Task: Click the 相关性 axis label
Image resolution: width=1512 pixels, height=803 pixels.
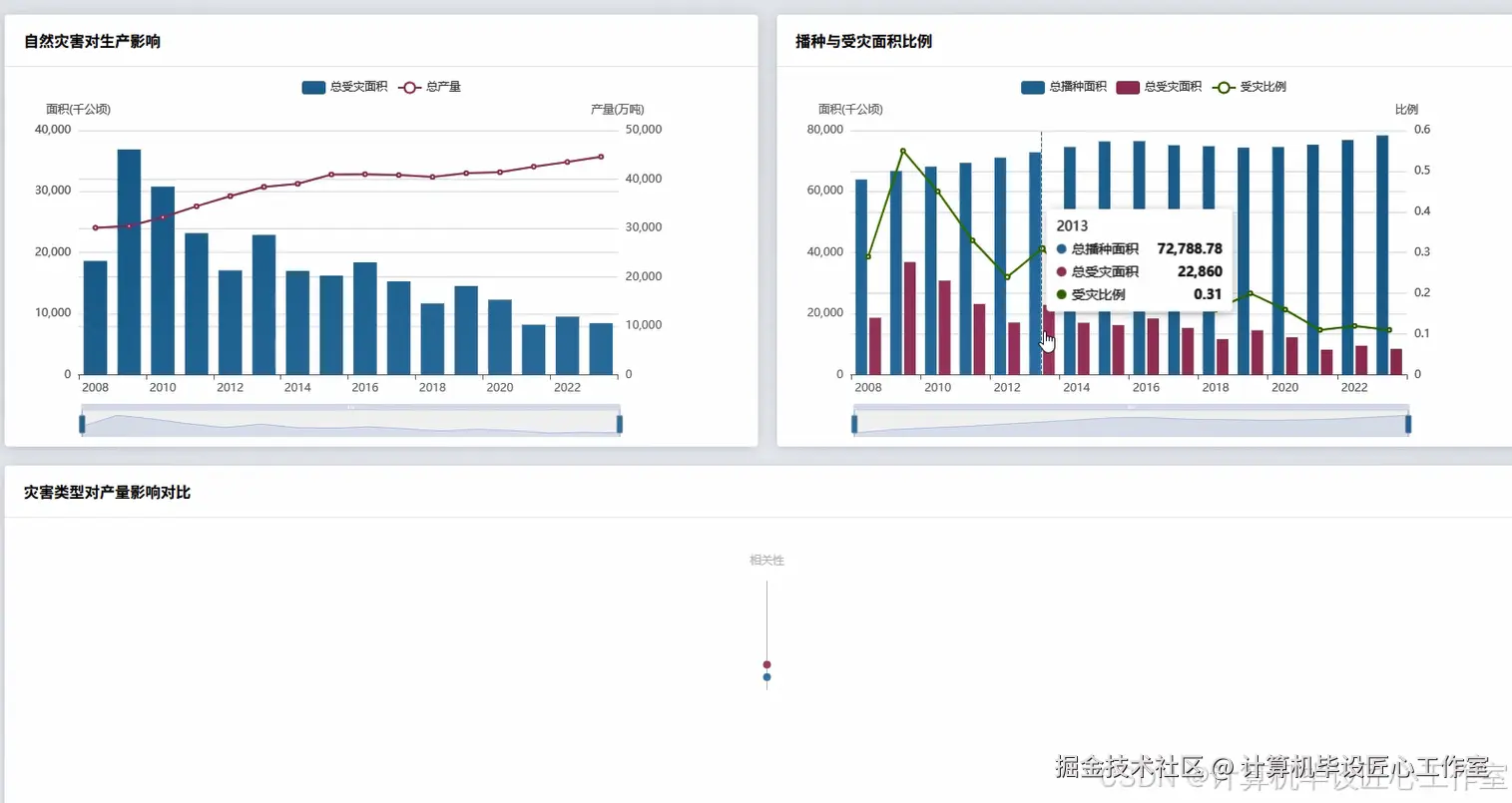Action: 766,561
